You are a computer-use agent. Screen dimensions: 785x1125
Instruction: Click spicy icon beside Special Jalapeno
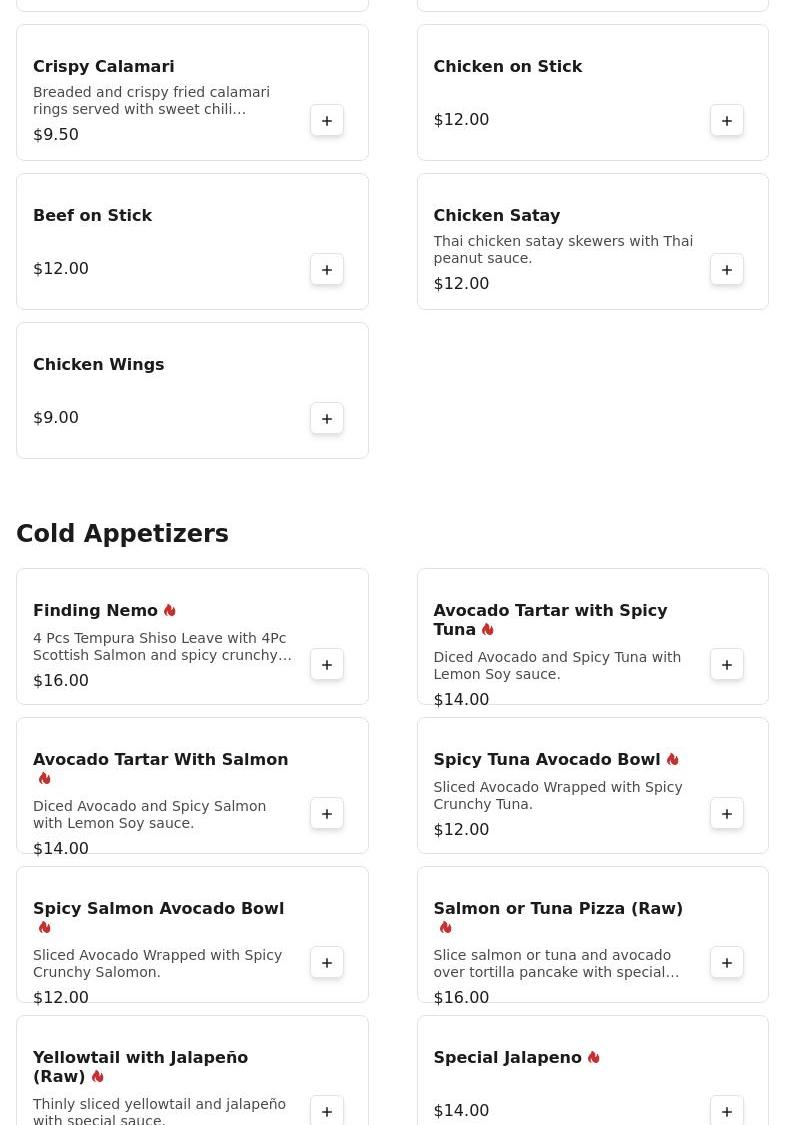coord(594,1057)
